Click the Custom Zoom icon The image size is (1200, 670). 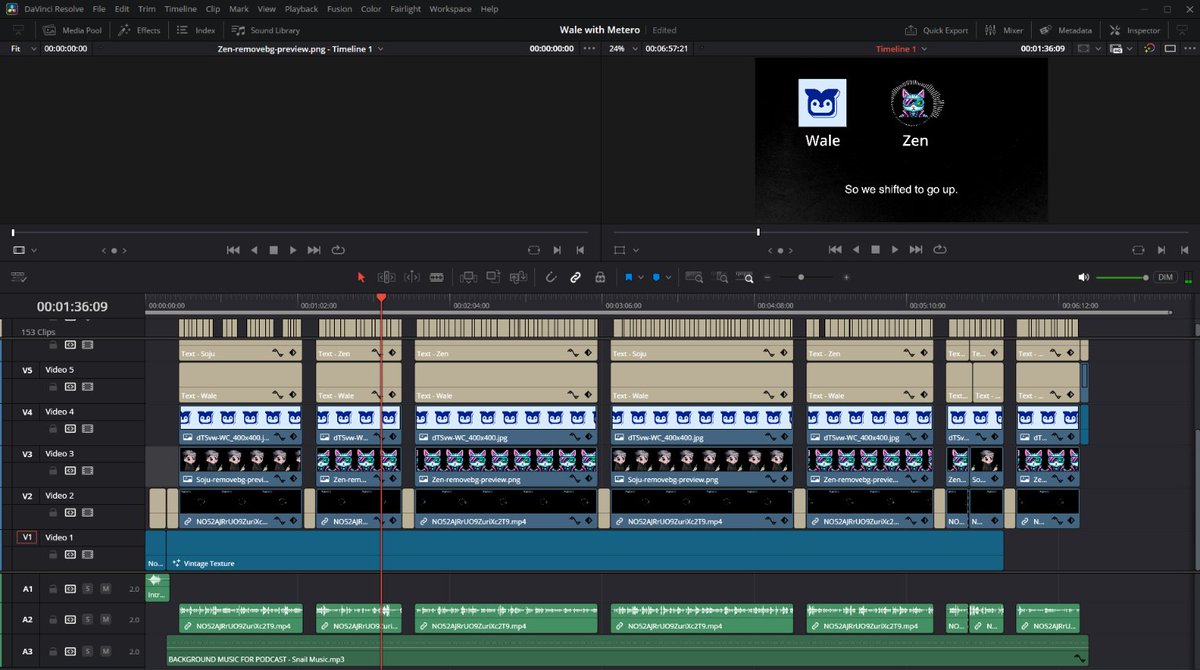(745, 277)
